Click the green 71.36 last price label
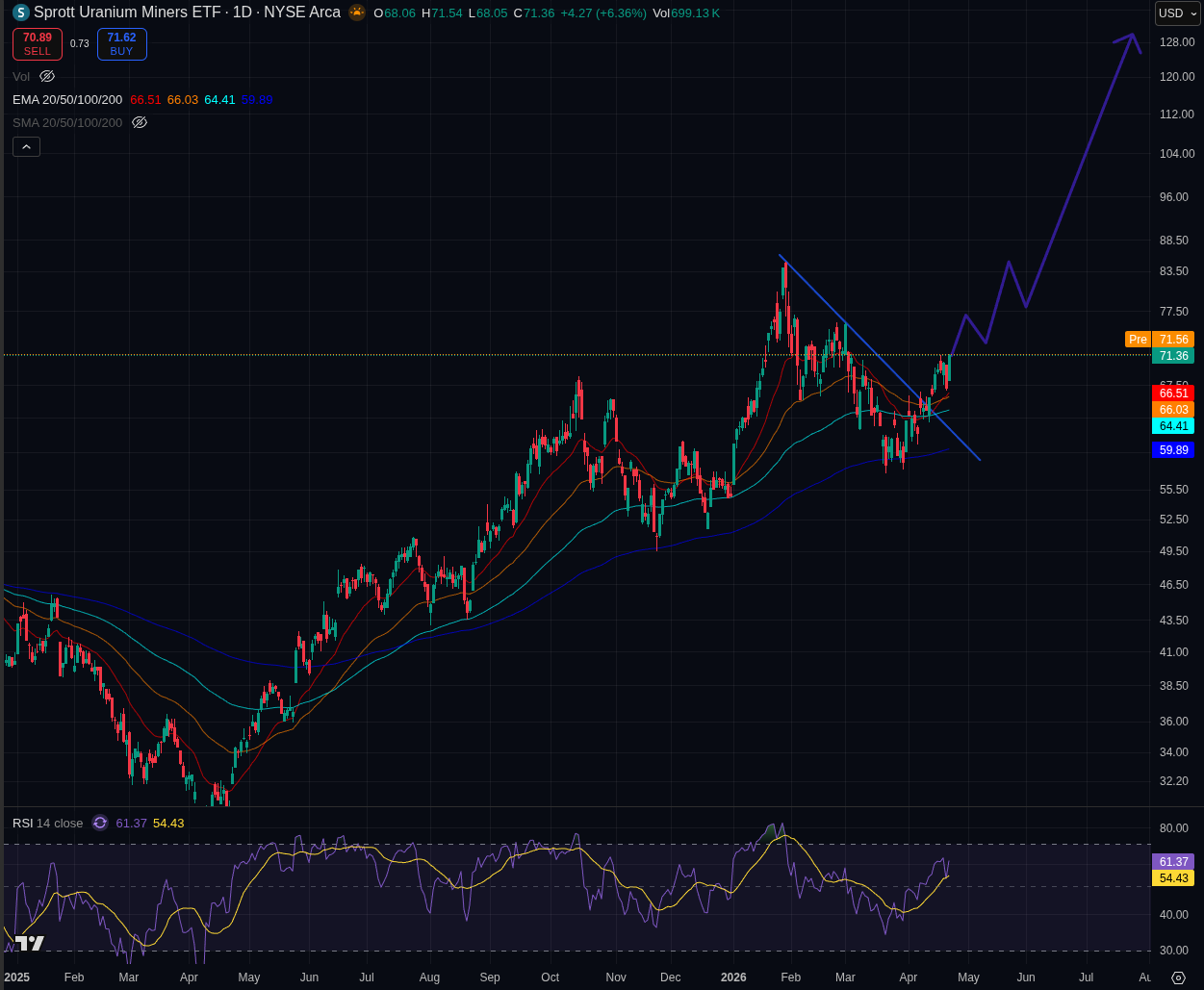 click(x=1173, y=356)
